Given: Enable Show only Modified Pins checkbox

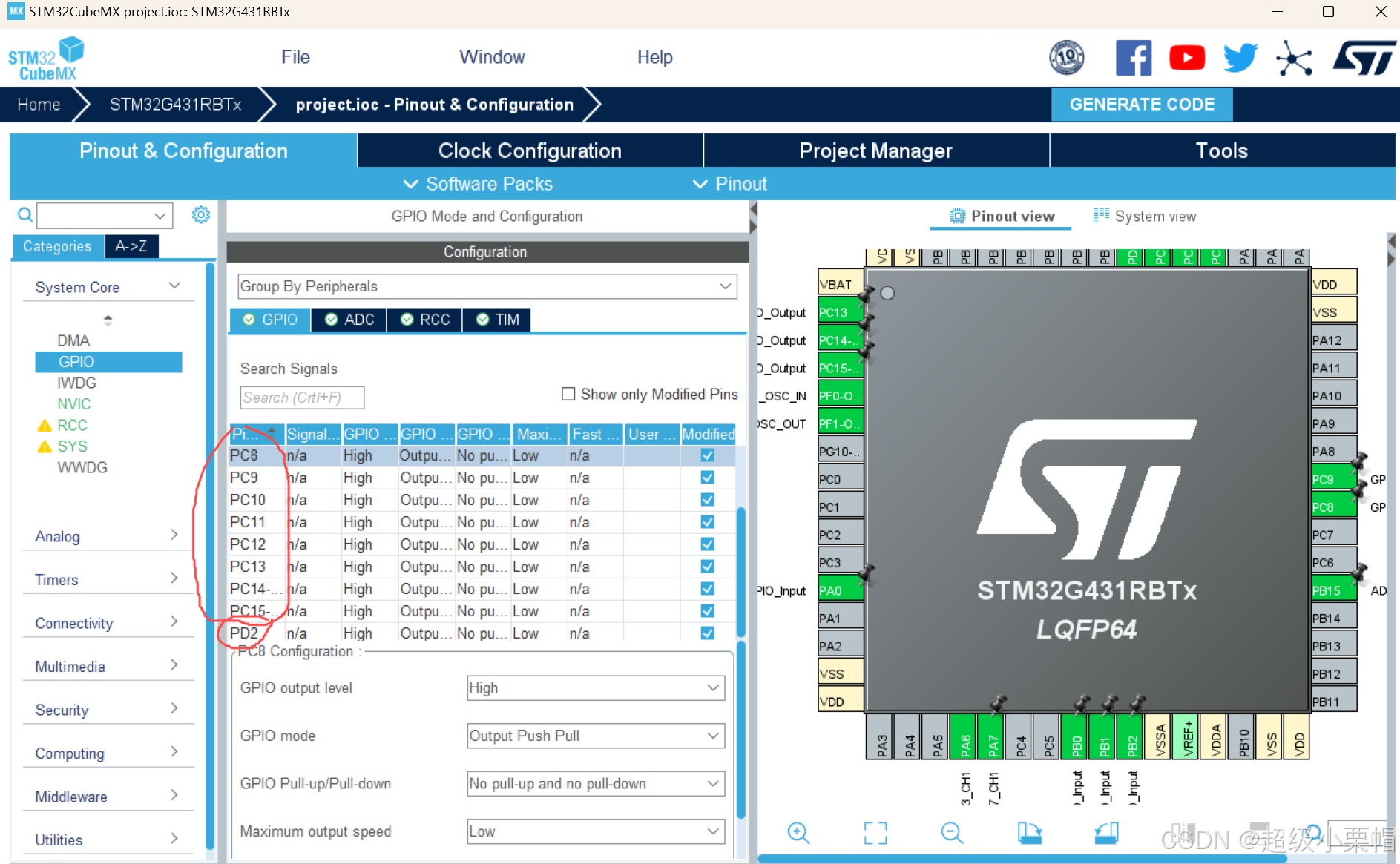Looking at the screenshot, I should pyautogui.click(x=568, y=394).
